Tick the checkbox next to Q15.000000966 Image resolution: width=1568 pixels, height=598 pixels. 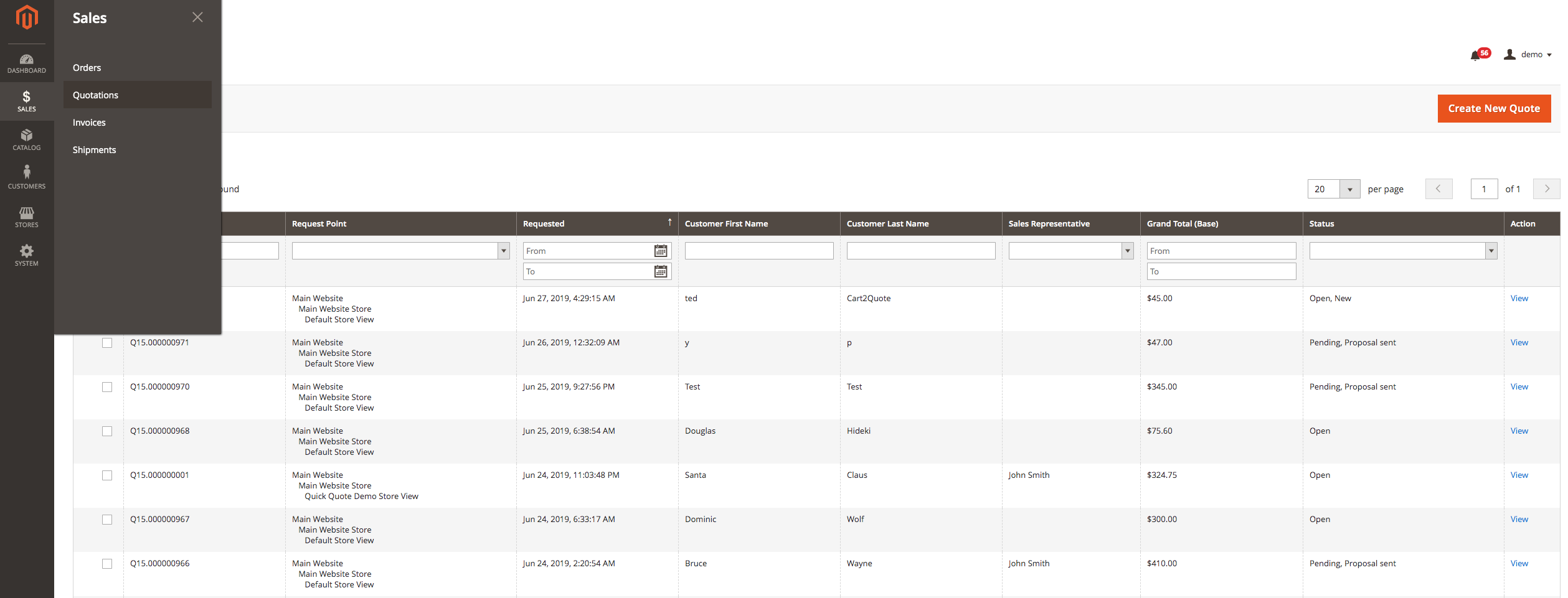tap(106, 564)
